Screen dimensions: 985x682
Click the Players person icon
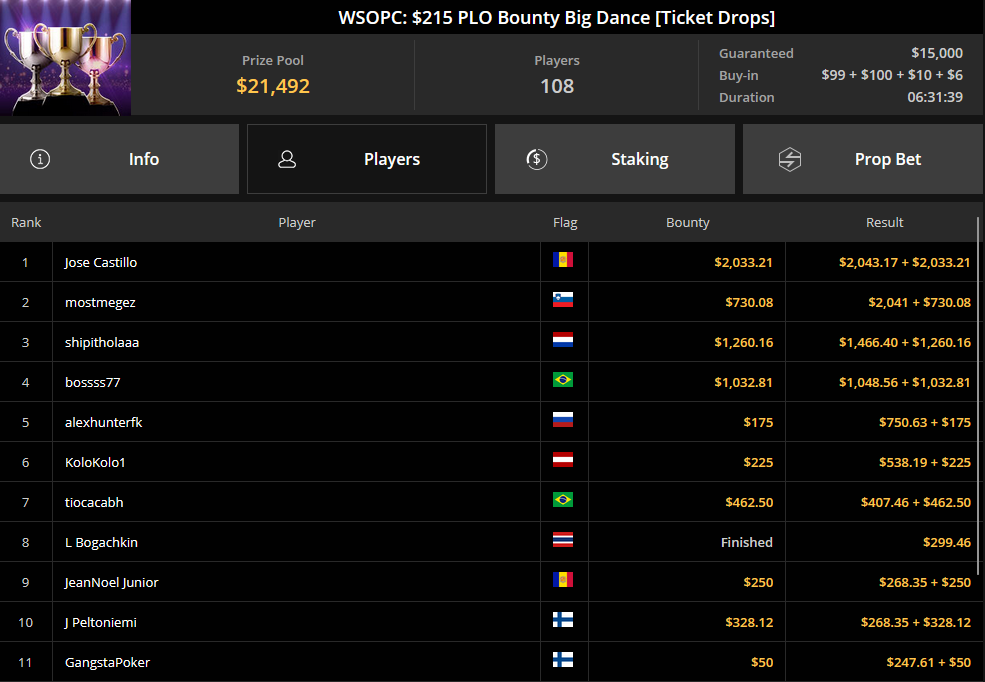tap(287, 159)
